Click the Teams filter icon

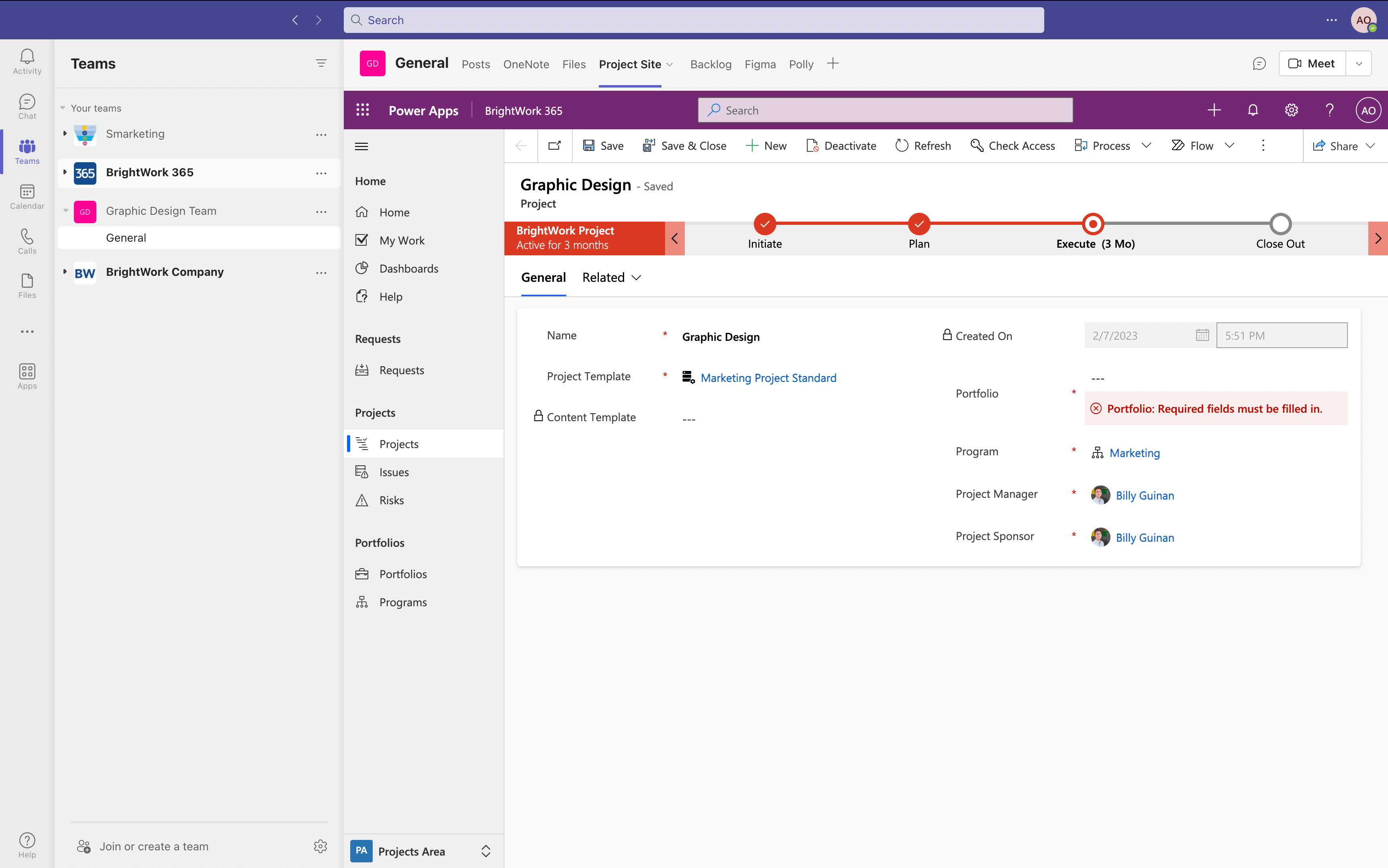(321, 63)
